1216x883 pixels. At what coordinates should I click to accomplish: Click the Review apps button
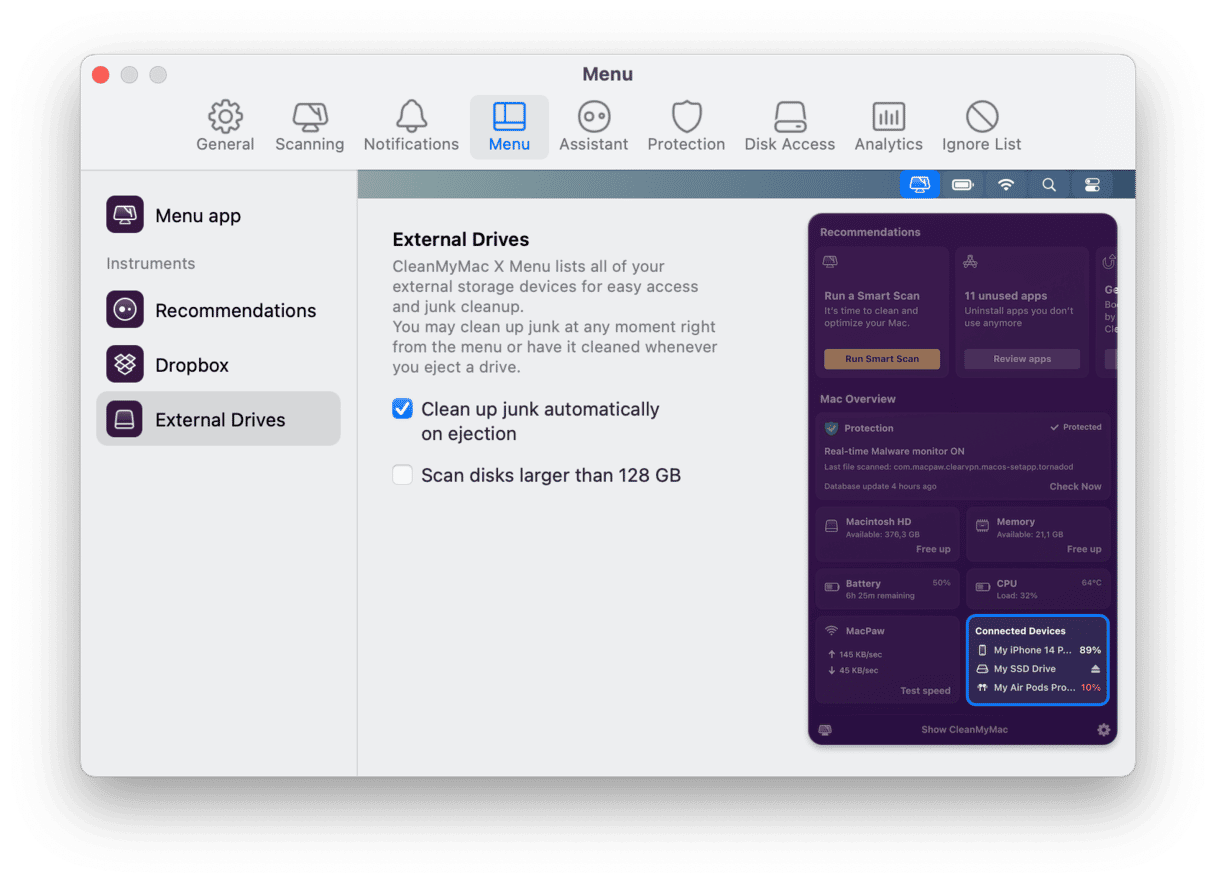(1021, 359)
